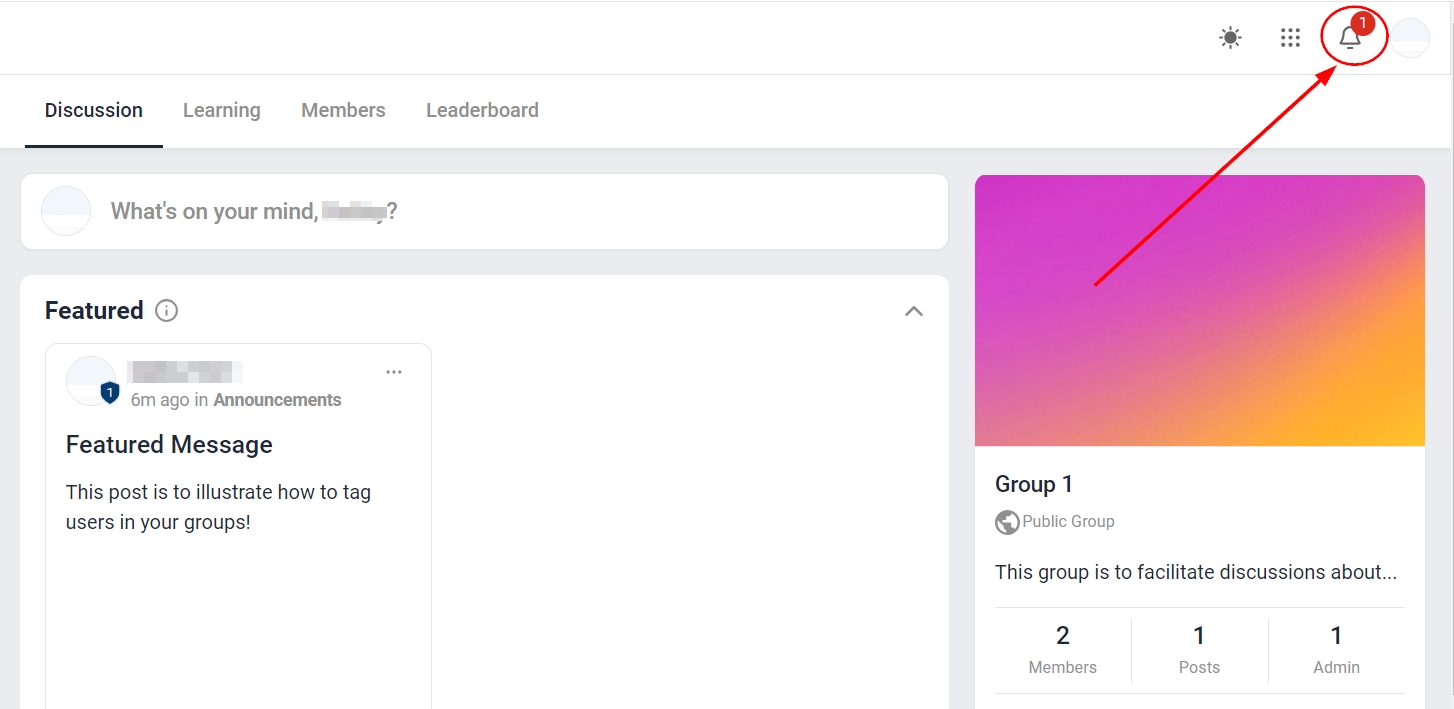Click the 2 Members stat
The height and width of the screenshot is (709, 1454).
coord(1062,648)
